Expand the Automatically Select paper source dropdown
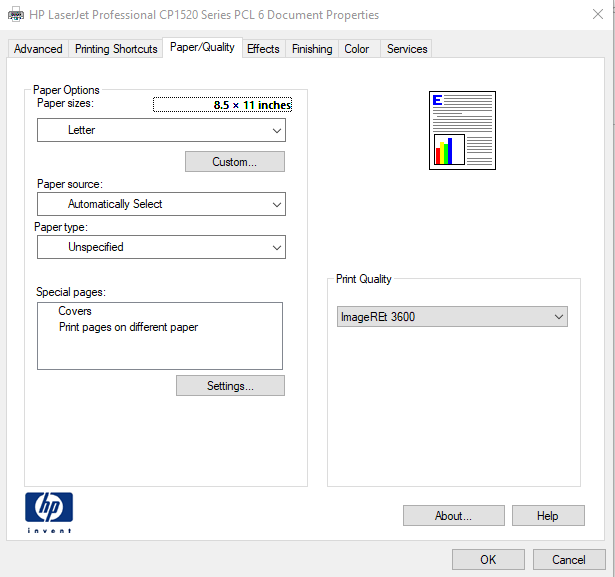The width and height of the screenshot is (615, 577). [x=161, y=204]
